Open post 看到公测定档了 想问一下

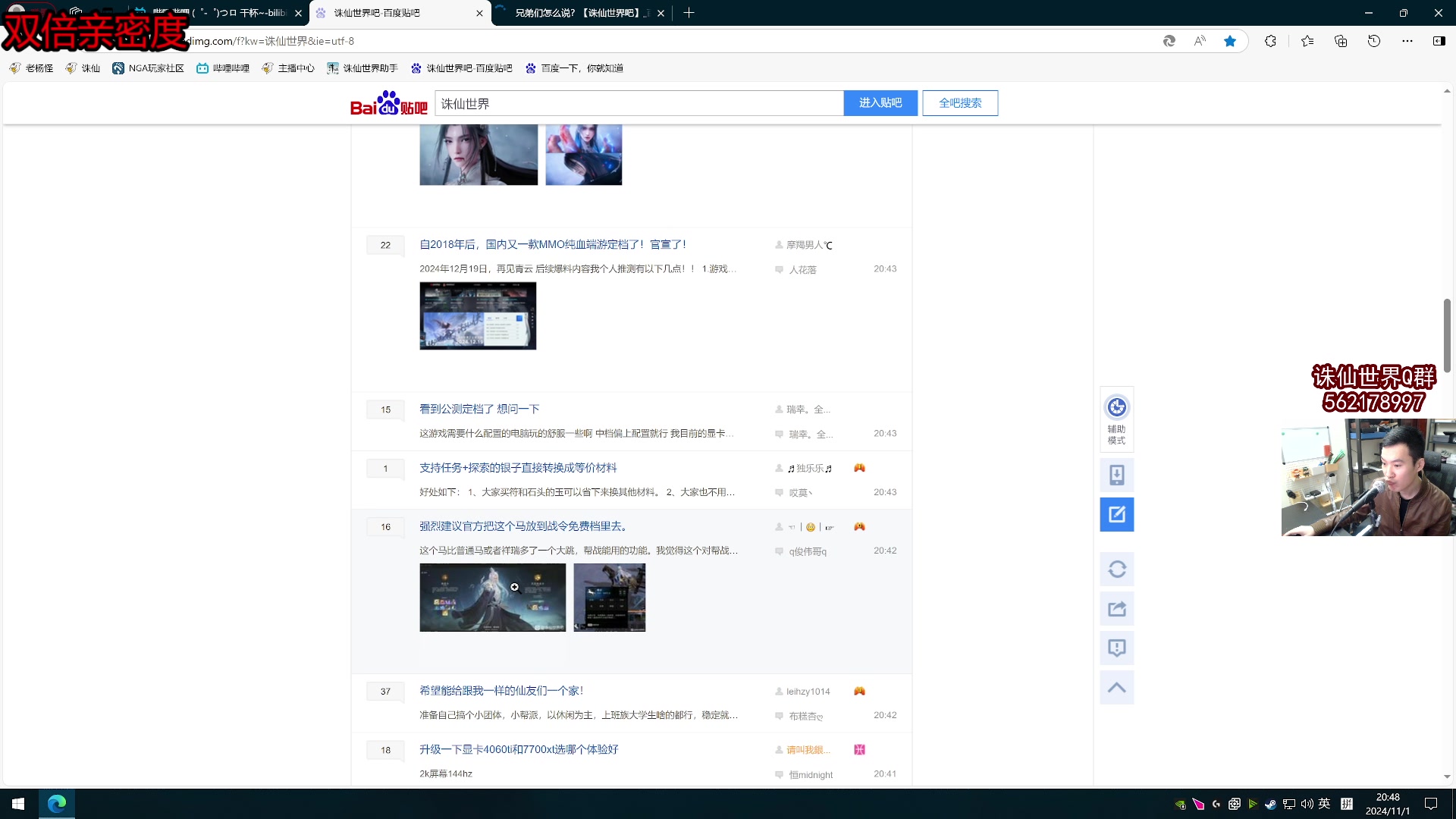point(479,409)
